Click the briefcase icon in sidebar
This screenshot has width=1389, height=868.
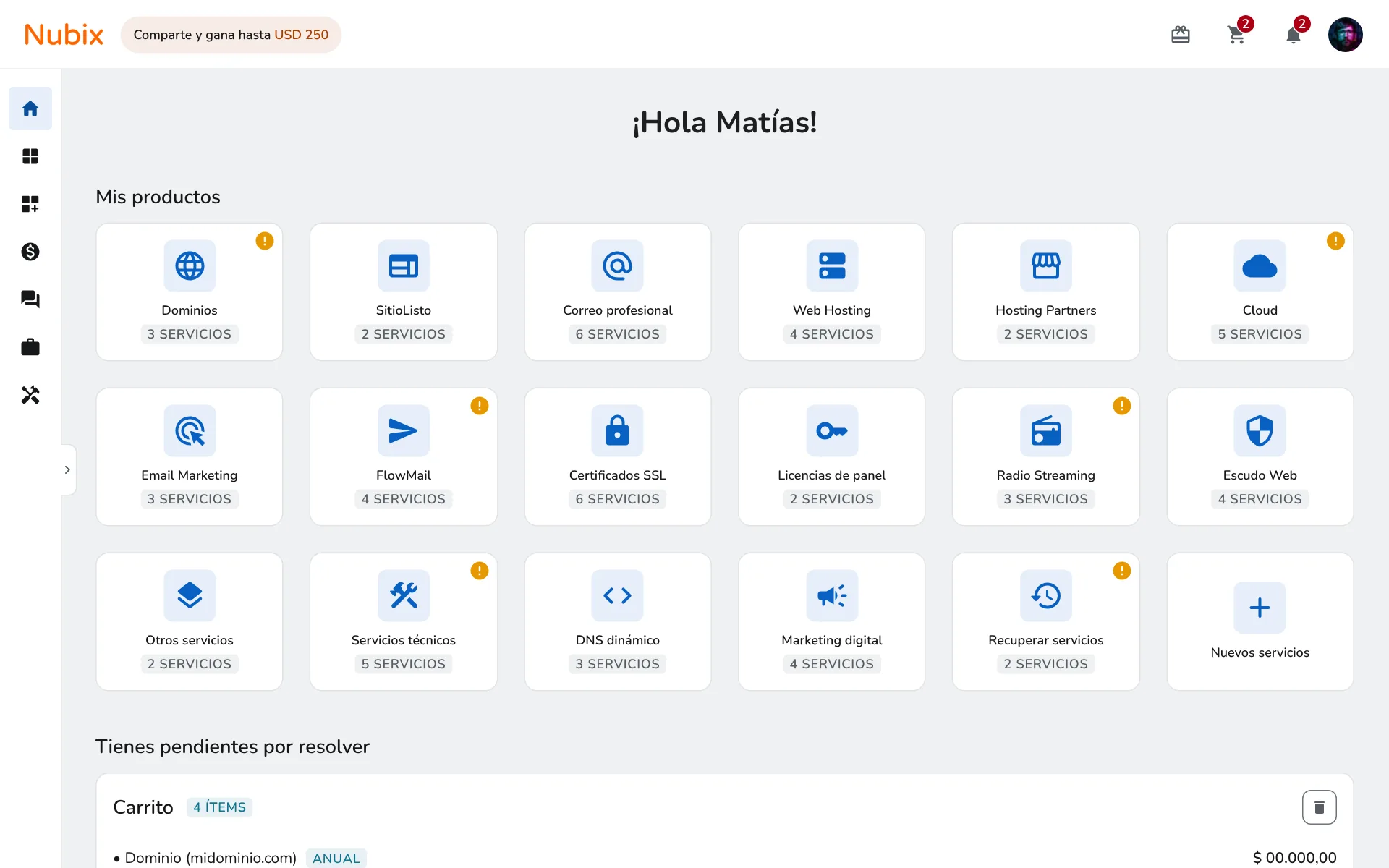(30, 347)
